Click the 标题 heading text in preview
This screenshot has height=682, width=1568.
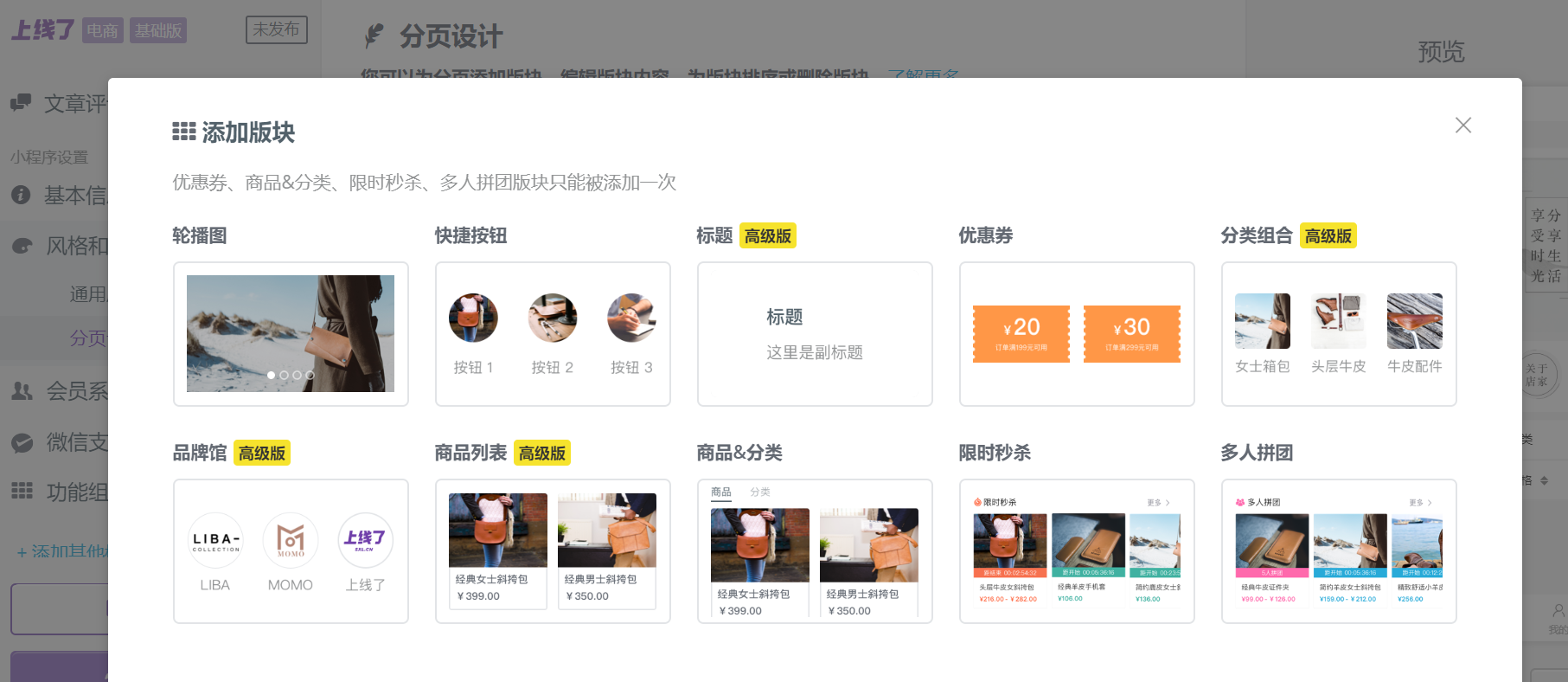click(784, 317)
